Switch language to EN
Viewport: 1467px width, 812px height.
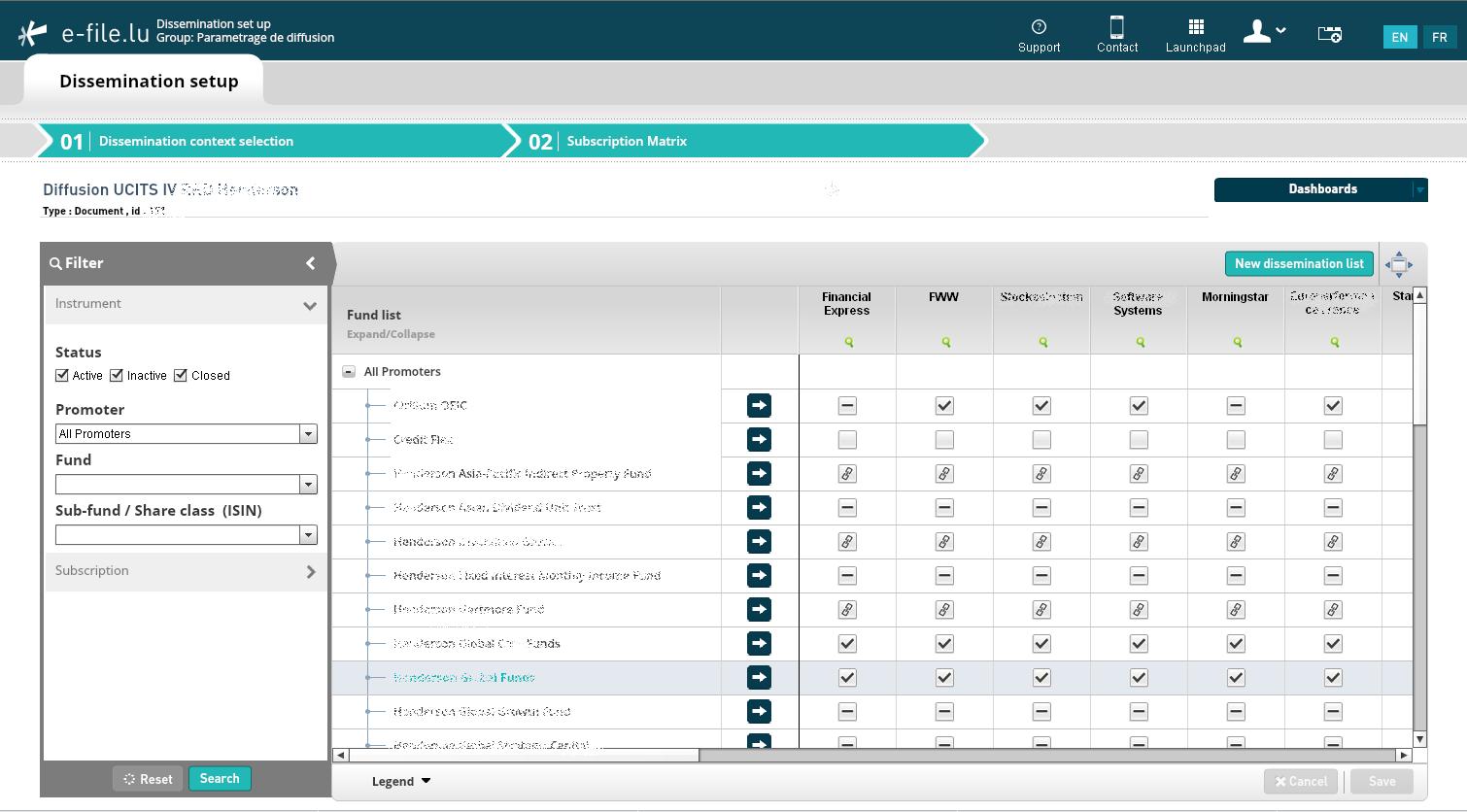(1400, 37)
